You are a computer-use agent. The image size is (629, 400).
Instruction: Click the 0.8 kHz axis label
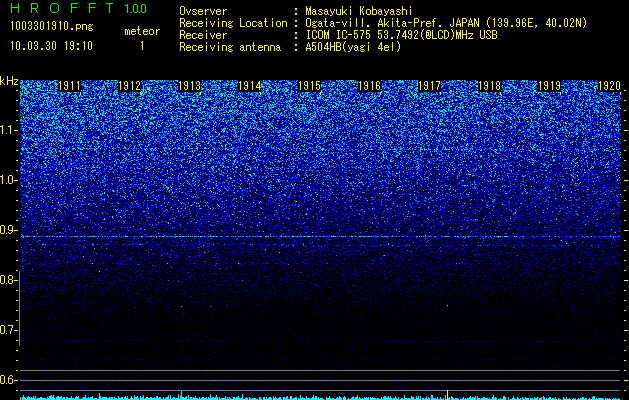point(9,280)
